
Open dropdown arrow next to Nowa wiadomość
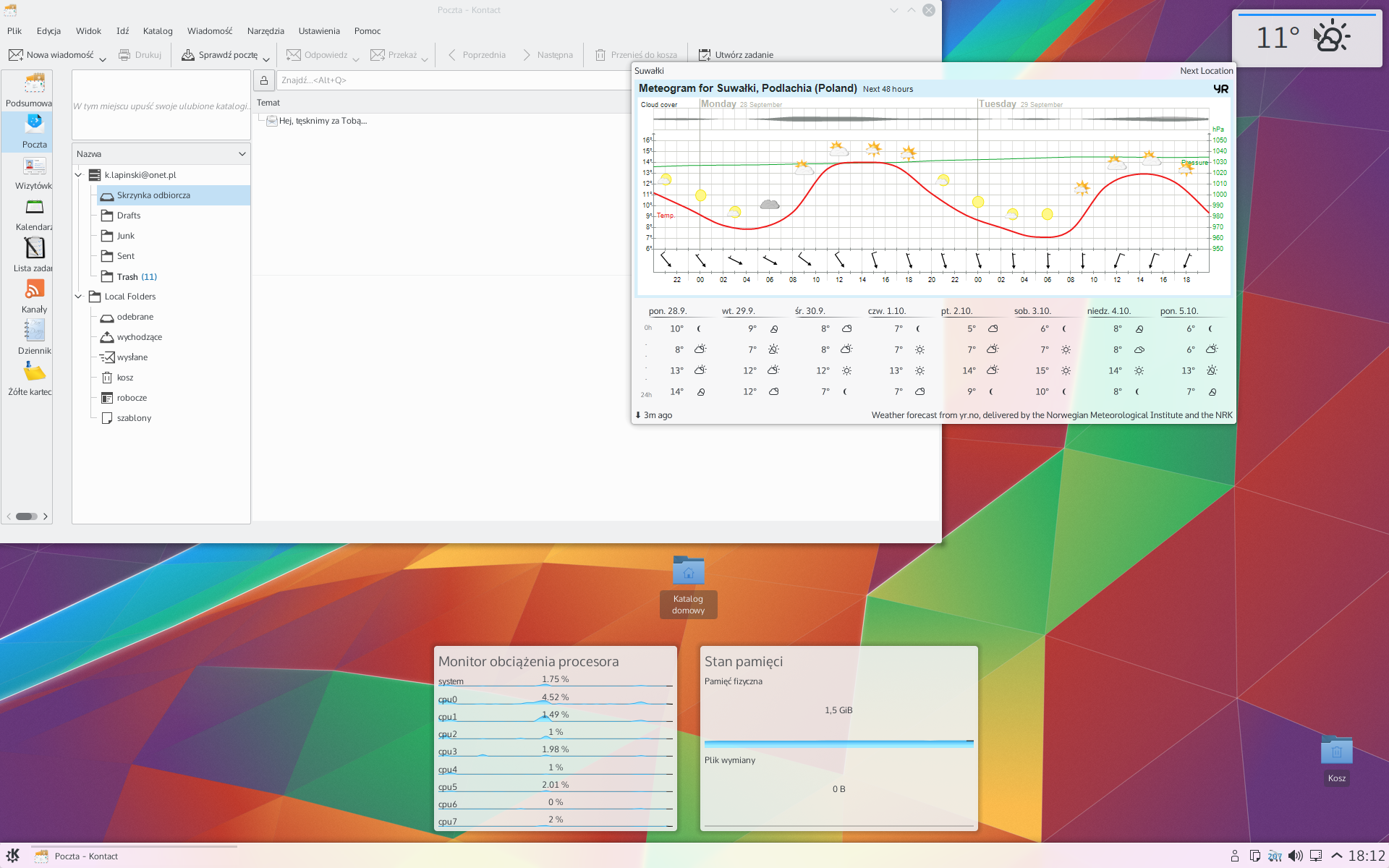pyautogui.click(x=103, y=59)
